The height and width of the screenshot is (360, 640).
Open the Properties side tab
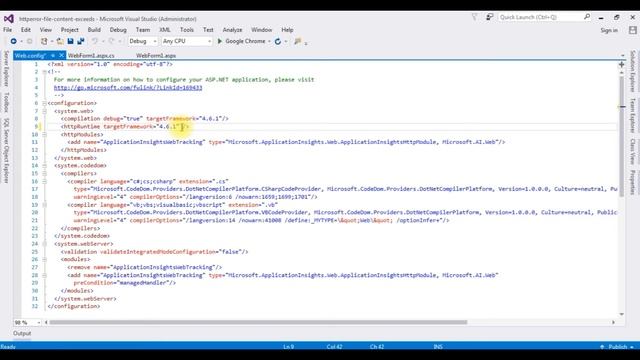tap(632, 182)
